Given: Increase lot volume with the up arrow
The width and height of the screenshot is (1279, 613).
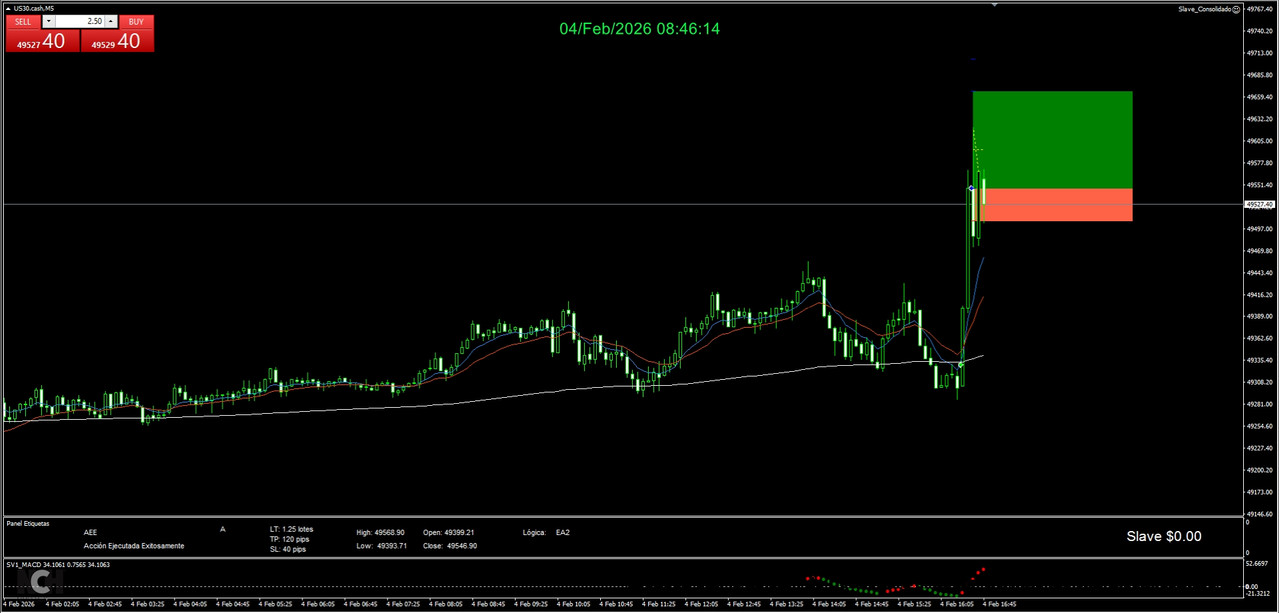Looking at the screenshot, I should (x=111, y=21).
